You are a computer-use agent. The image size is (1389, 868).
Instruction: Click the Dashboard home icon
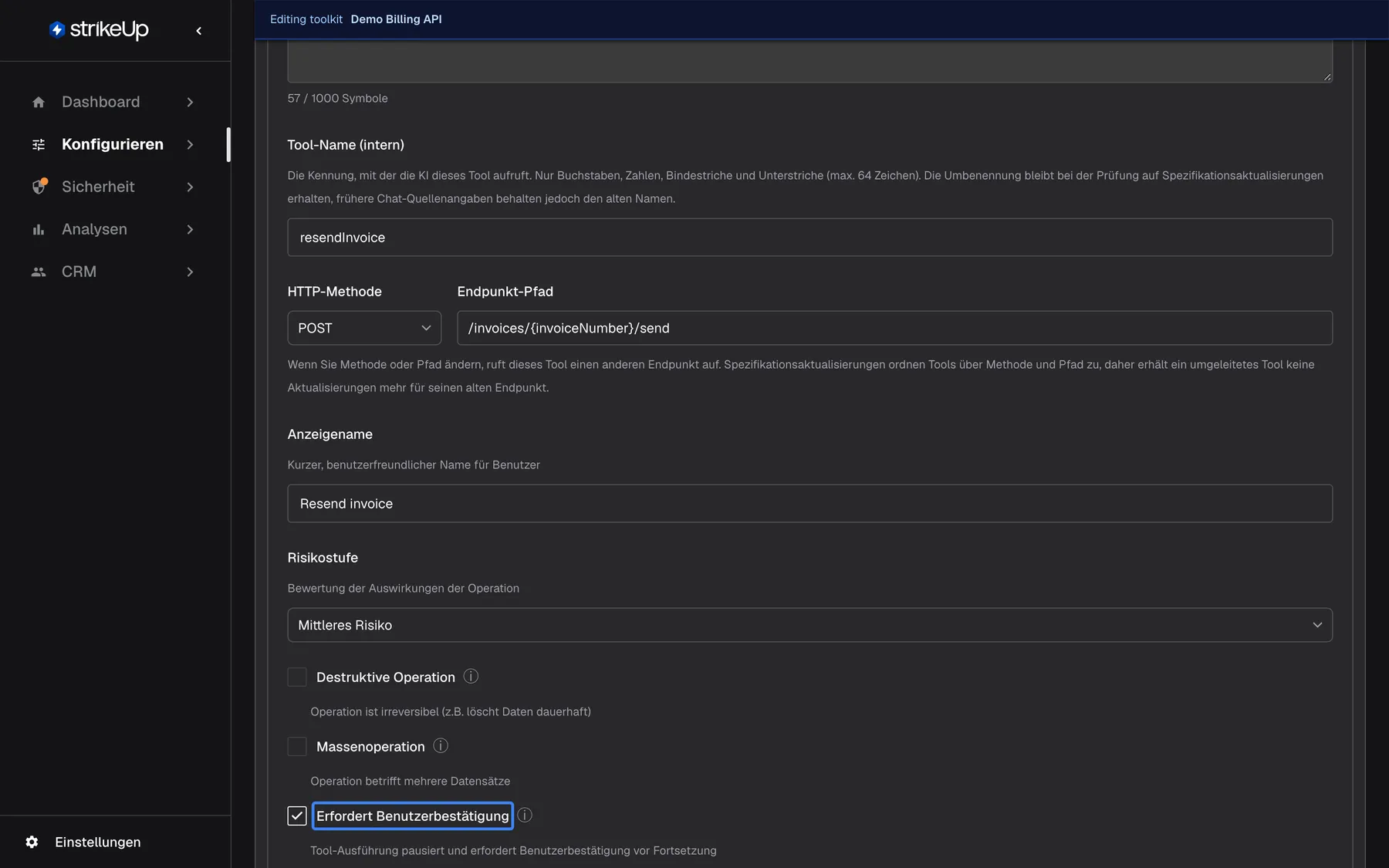click(39, 102)
